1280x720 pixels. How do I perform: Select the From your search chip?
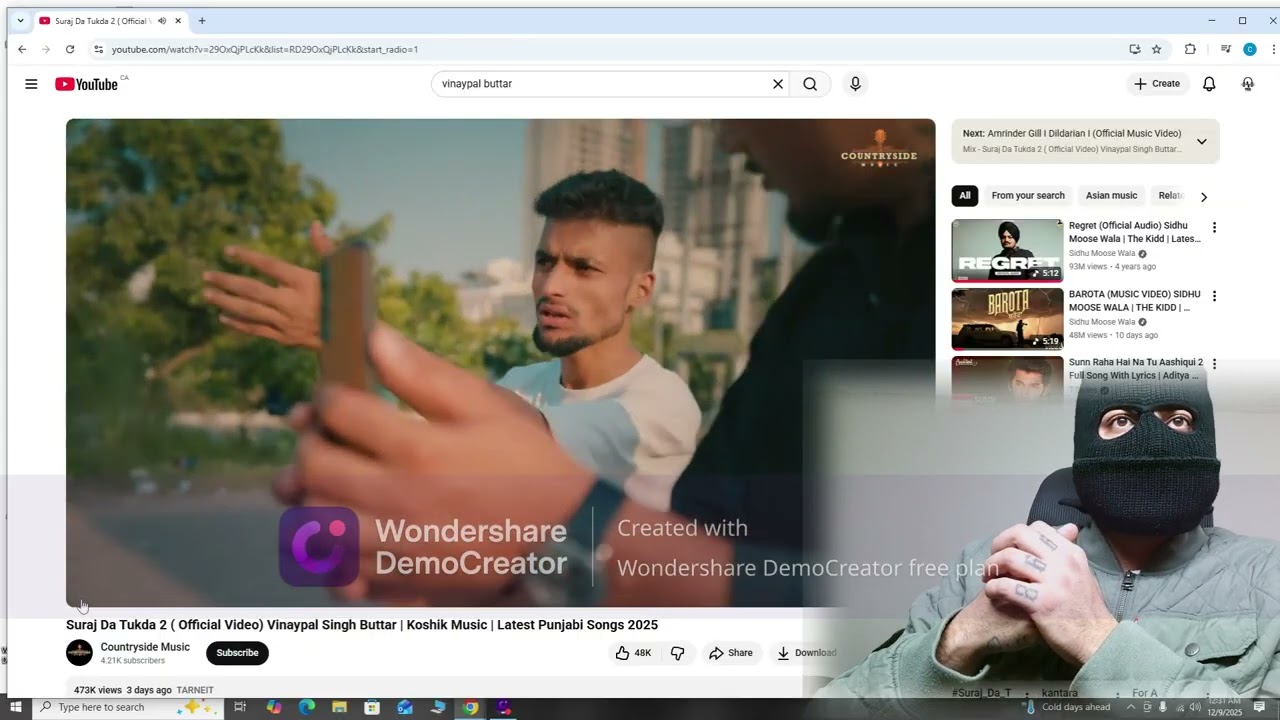tap(1028, 196)
